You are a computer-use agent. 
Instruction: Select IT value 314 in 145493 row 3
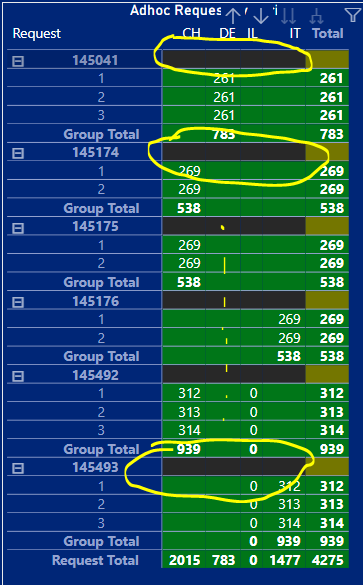tap(289, 523)
